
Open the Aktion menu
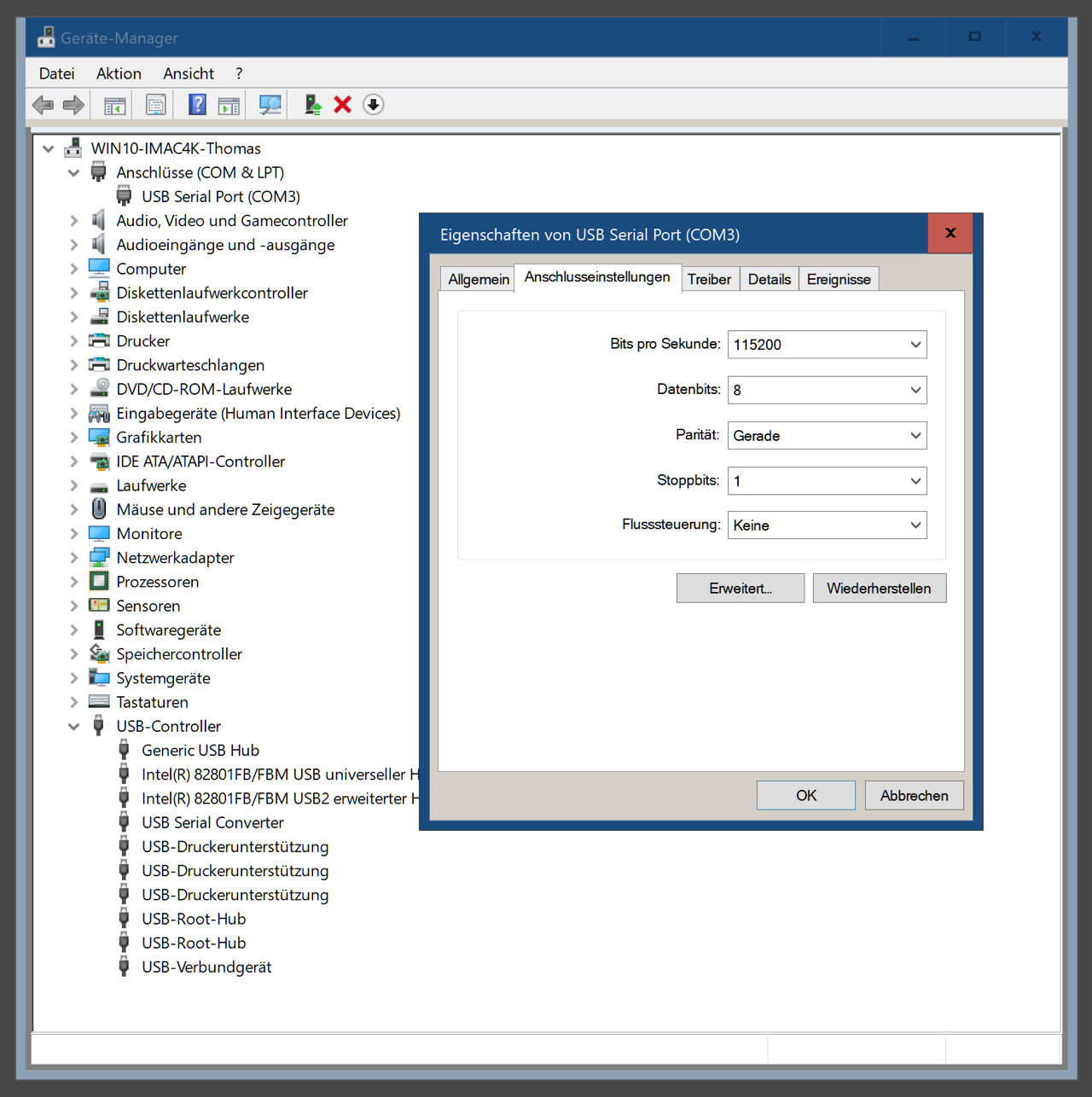tap(119, 73)
